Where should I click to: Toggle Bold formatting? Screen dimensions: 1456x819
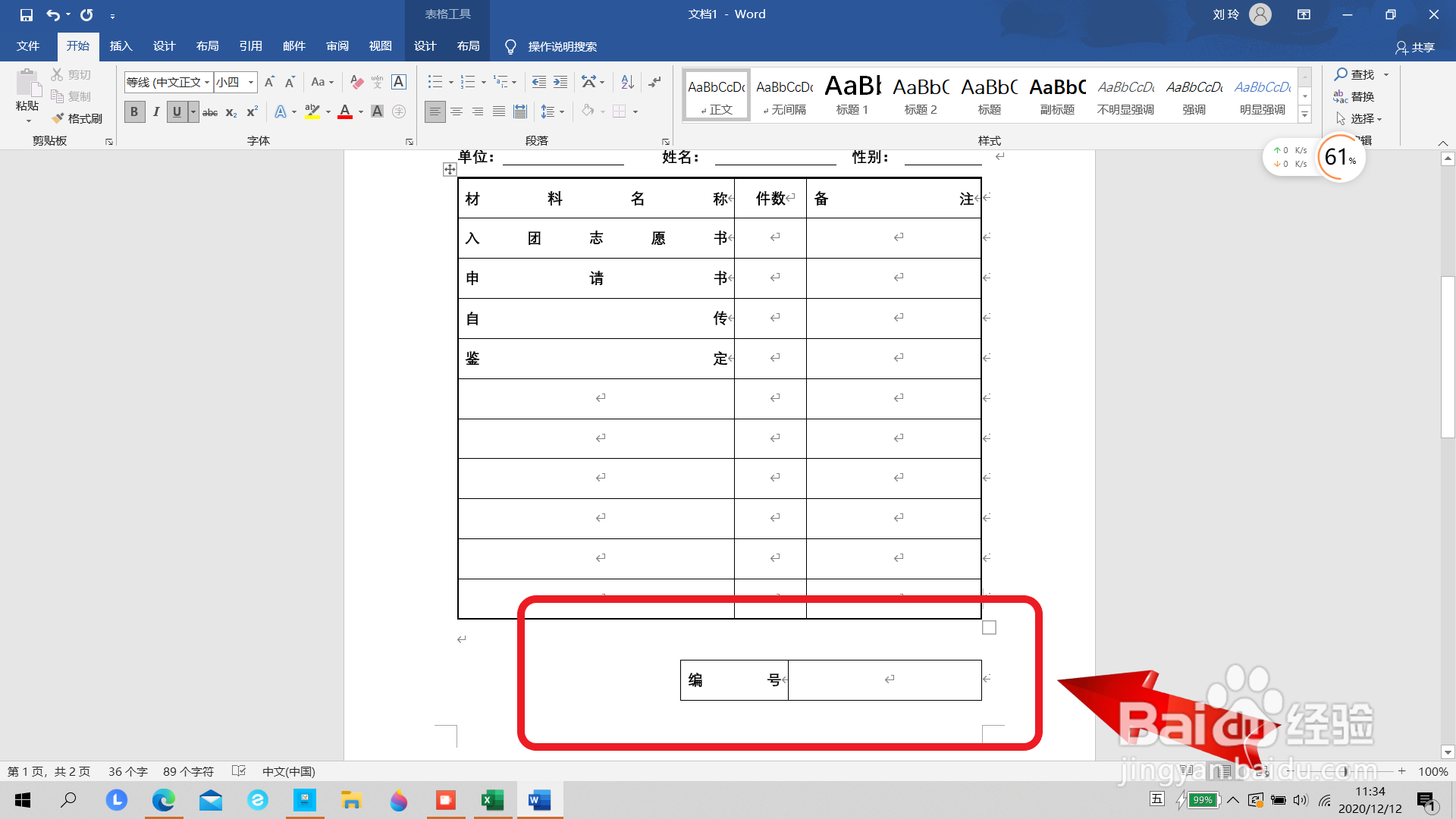coord(134,112)
